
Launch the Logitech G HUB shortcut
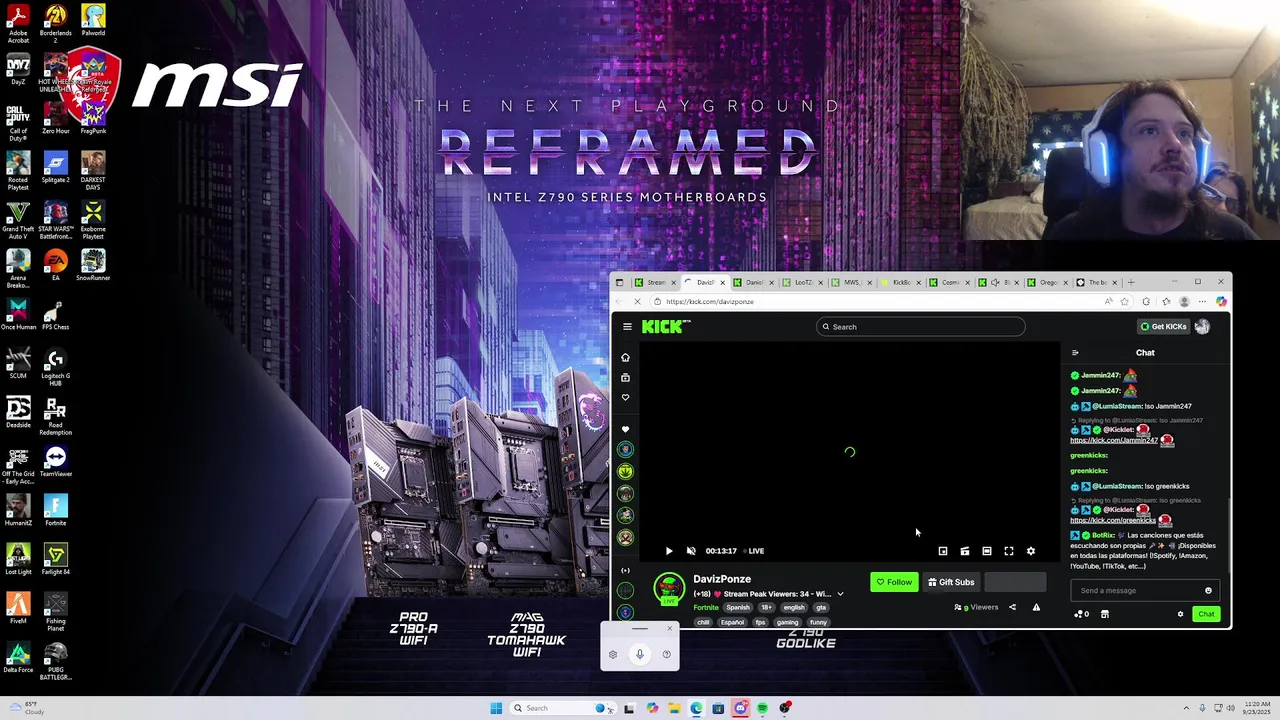pos(55,367)
